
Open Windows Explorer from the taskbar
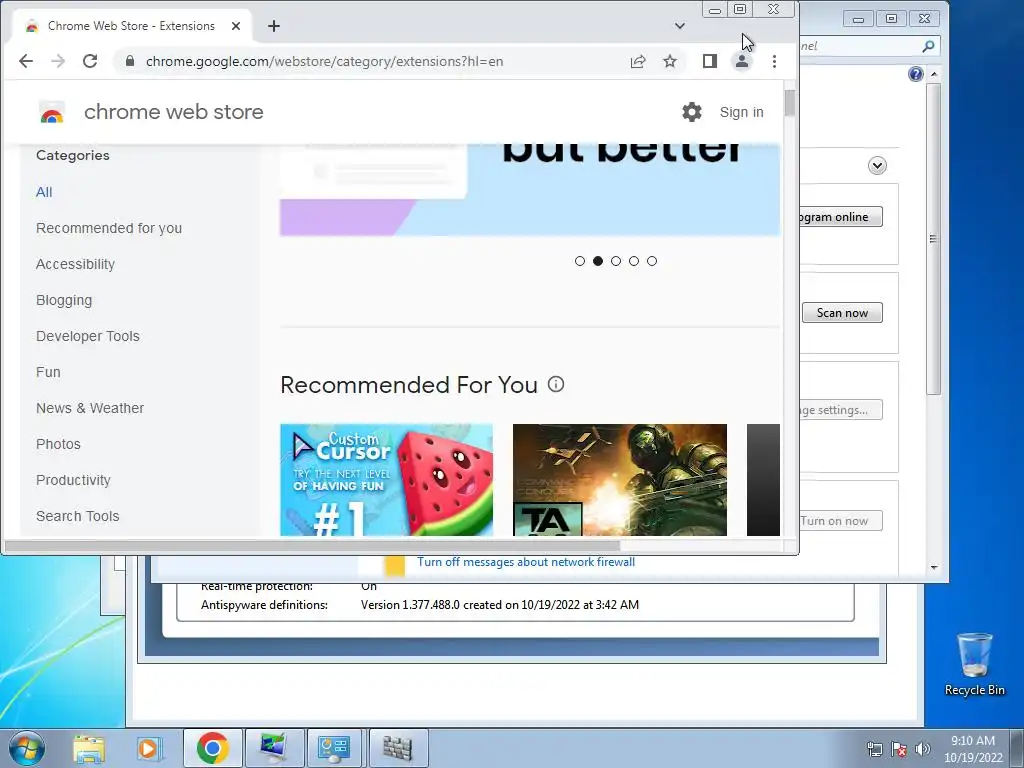(x=89, y=748)
